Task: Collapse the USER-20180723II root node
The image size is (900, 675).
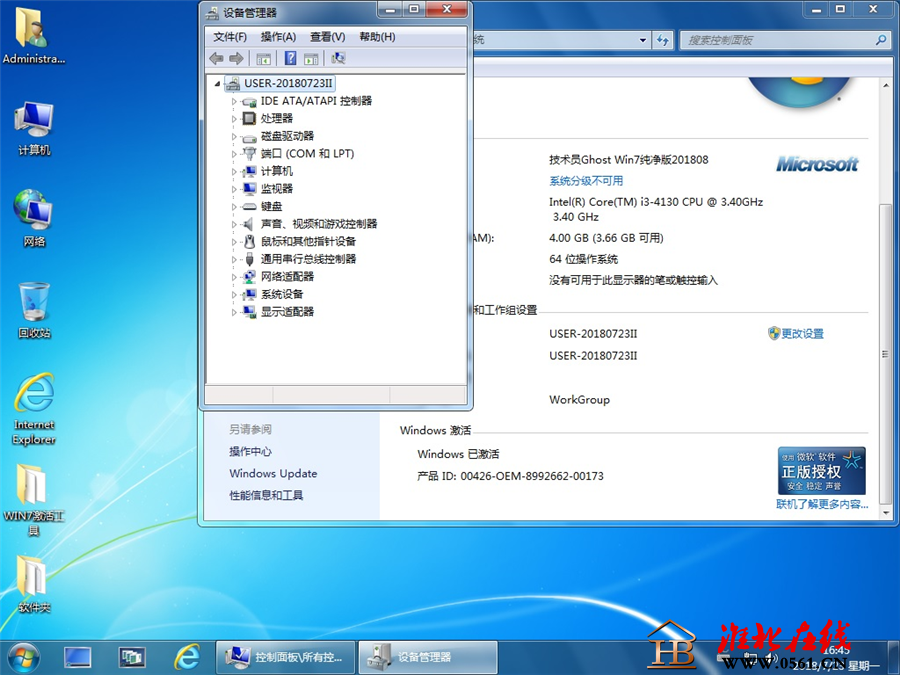Action: click(x=218, y=84)
